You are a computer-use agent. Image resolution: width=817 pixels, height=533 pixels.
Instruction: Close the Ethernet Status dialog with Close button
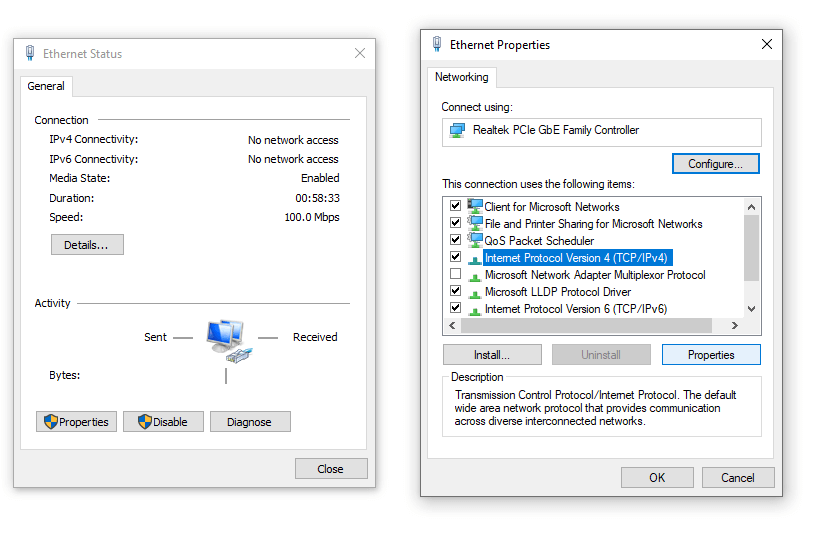click(331, 468)
